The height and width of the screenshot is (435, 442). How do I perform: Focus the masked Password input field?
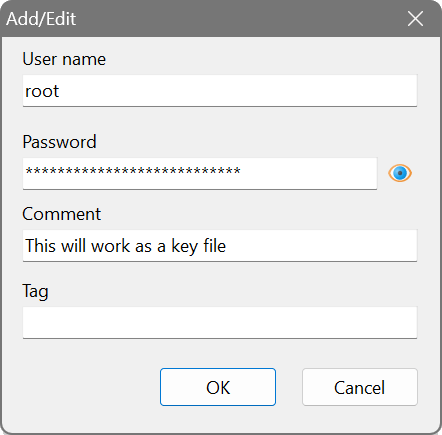click(200, 173)
